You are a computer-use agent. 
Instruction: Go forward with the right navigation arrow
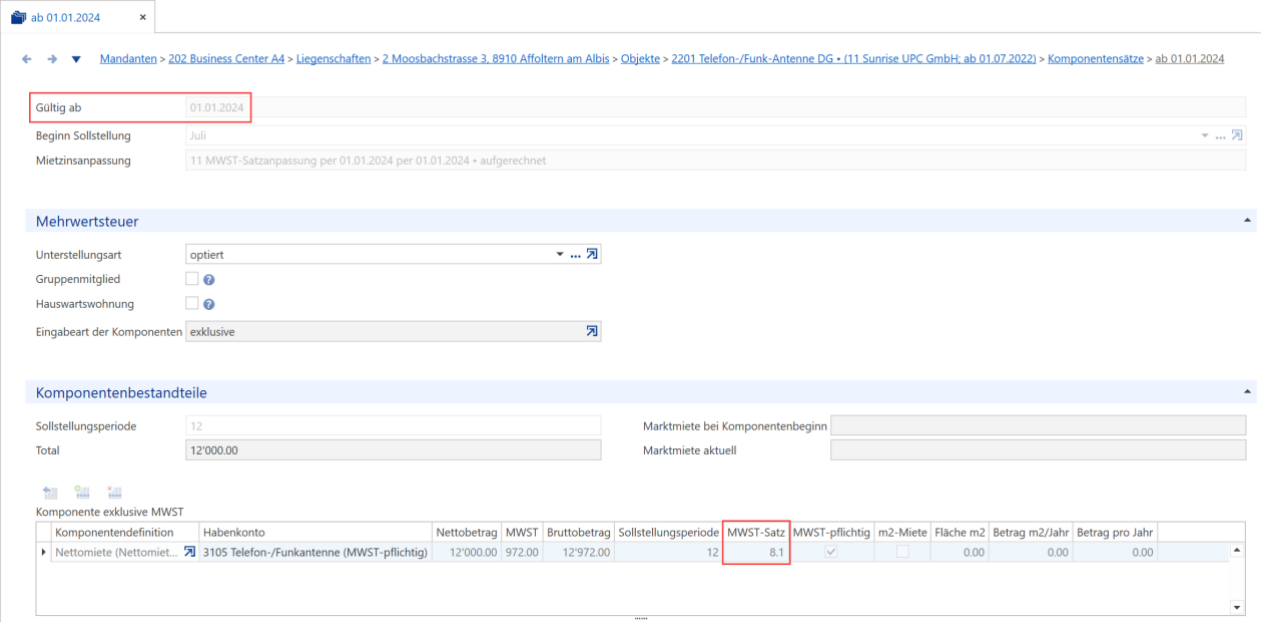click(51, 59)
